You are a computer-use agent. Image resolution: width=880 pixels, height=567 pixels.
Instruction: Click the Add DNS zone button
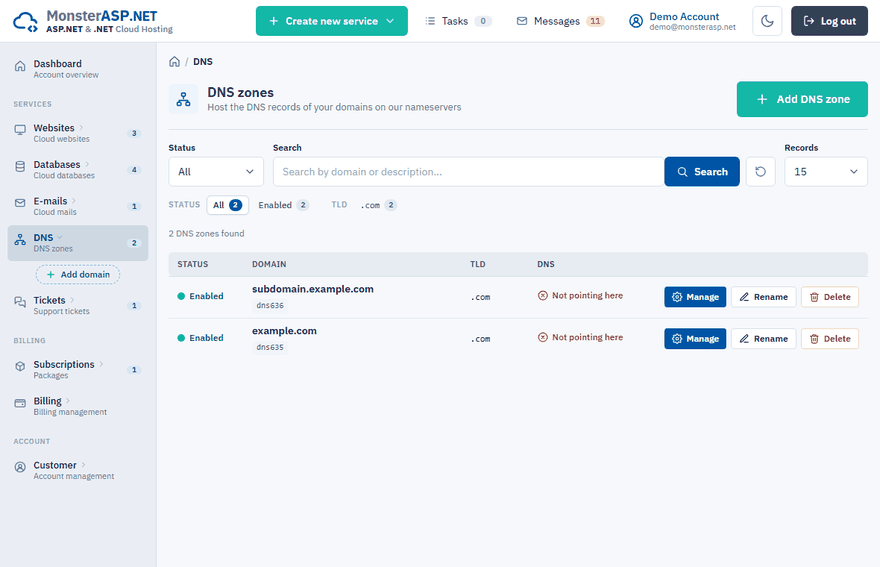pos(802,99)
